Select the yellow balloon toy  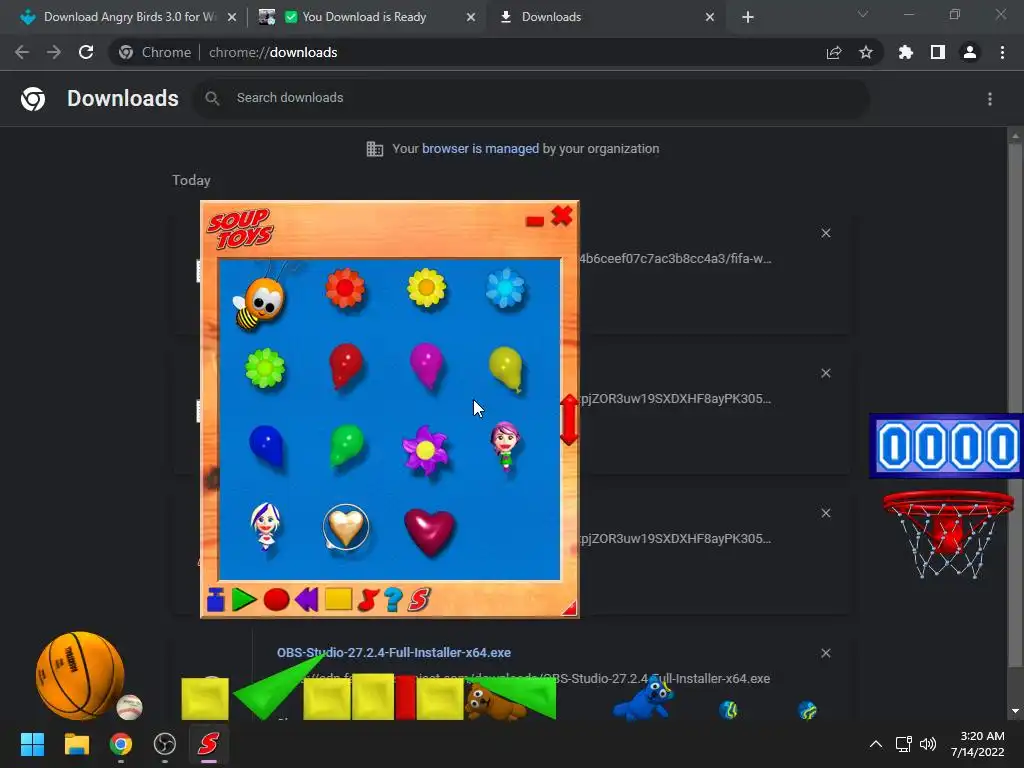coord(506,369)
